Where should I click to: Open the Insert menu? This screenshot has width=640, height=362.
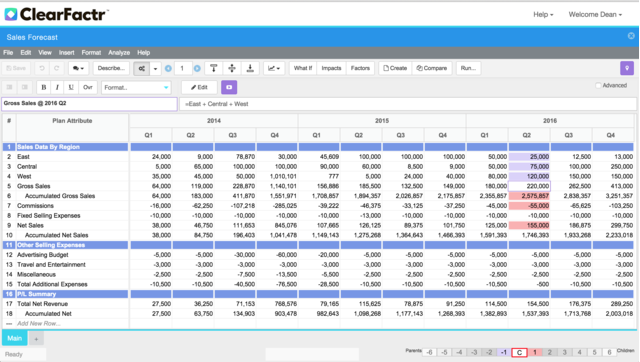click(67, 53)
